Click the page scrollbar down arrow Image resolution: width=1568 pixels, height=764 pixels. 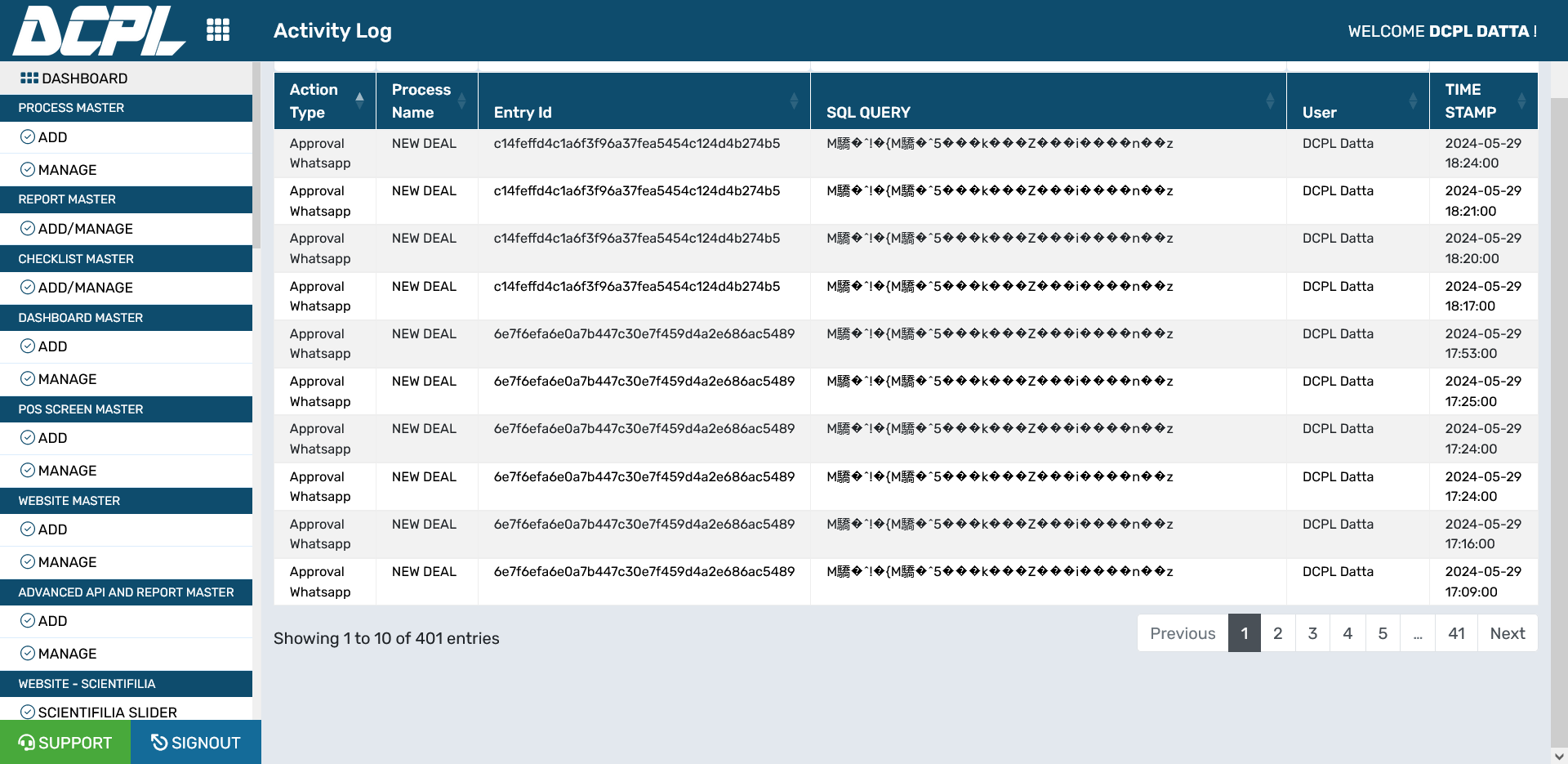tap(1559, 756)
